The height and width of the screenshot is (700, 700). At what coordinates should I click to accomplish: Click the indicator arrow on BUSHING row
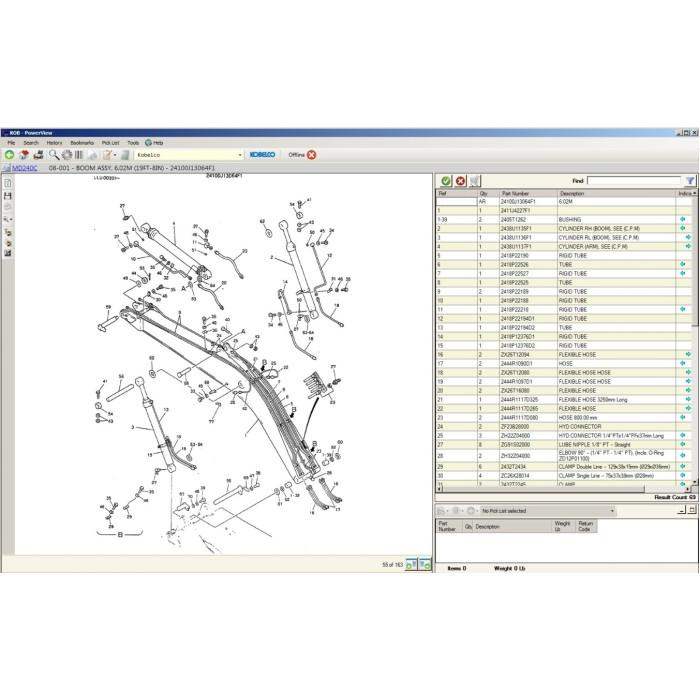click(683, 219)
